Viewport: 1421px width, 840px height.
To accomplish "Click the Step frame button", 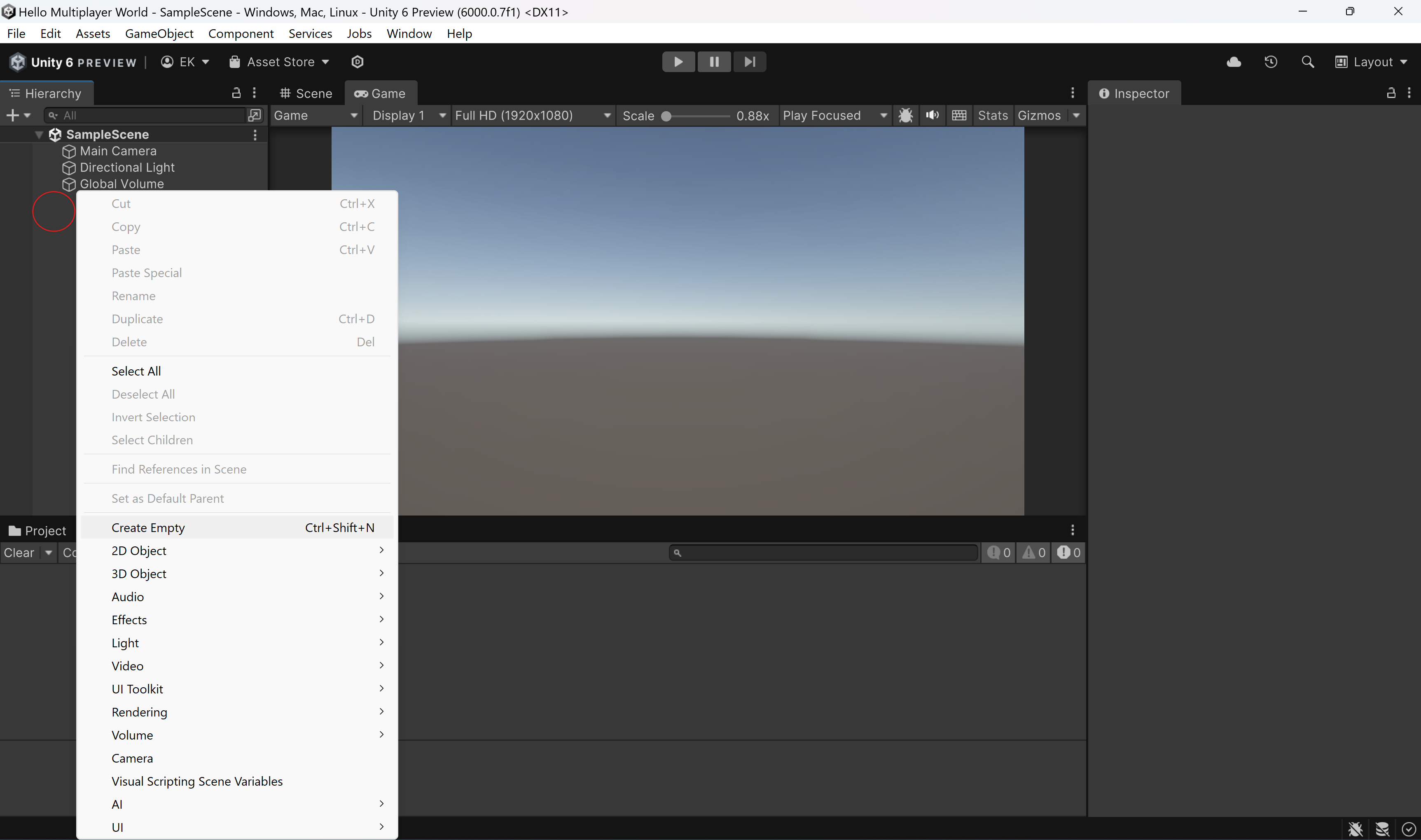I will coord(750,62).
